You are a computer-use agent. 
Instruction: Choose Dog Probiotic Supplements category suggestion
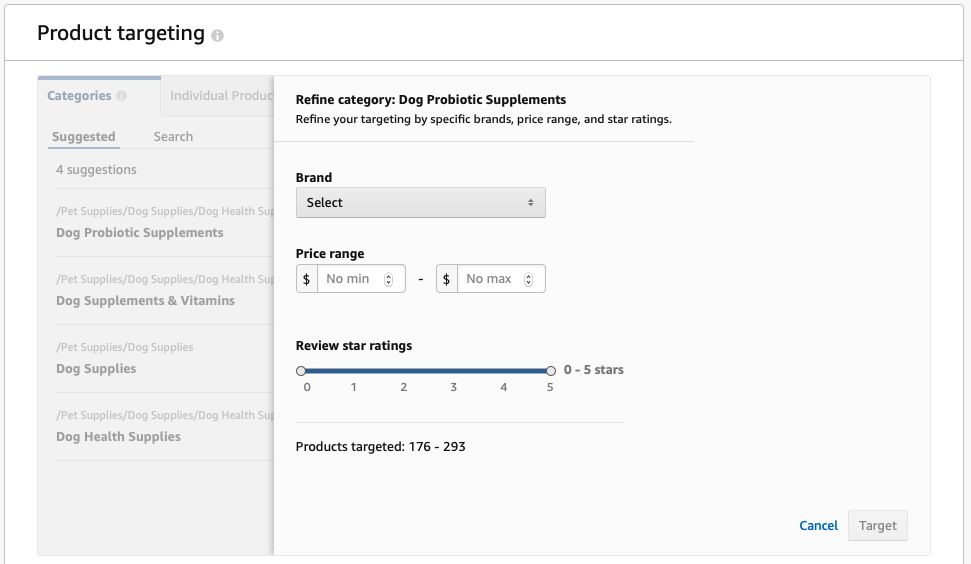pos(140,233)
